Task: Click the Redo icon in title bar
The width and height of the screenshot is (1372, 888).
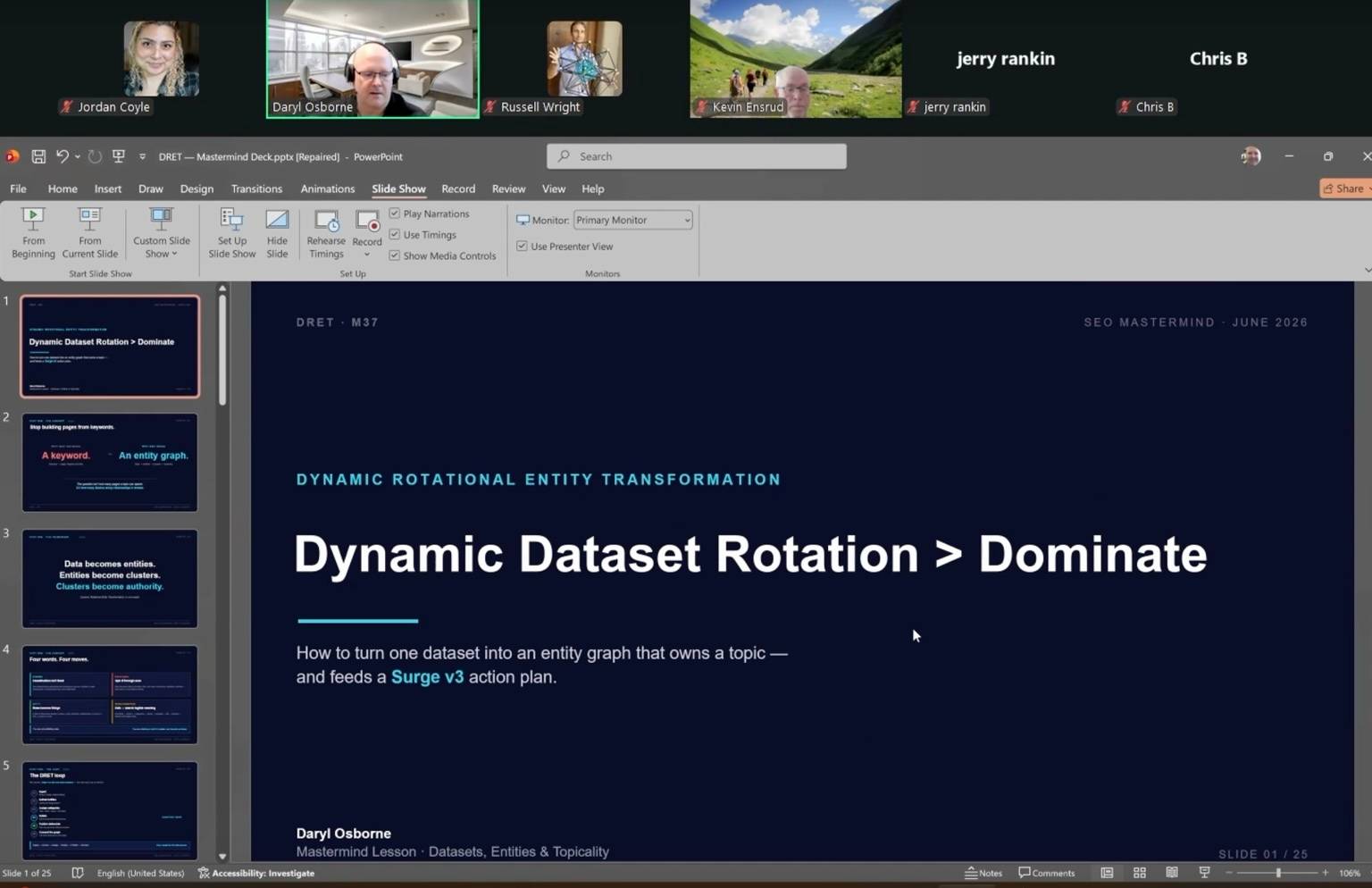Action: (x=95, y=156)
